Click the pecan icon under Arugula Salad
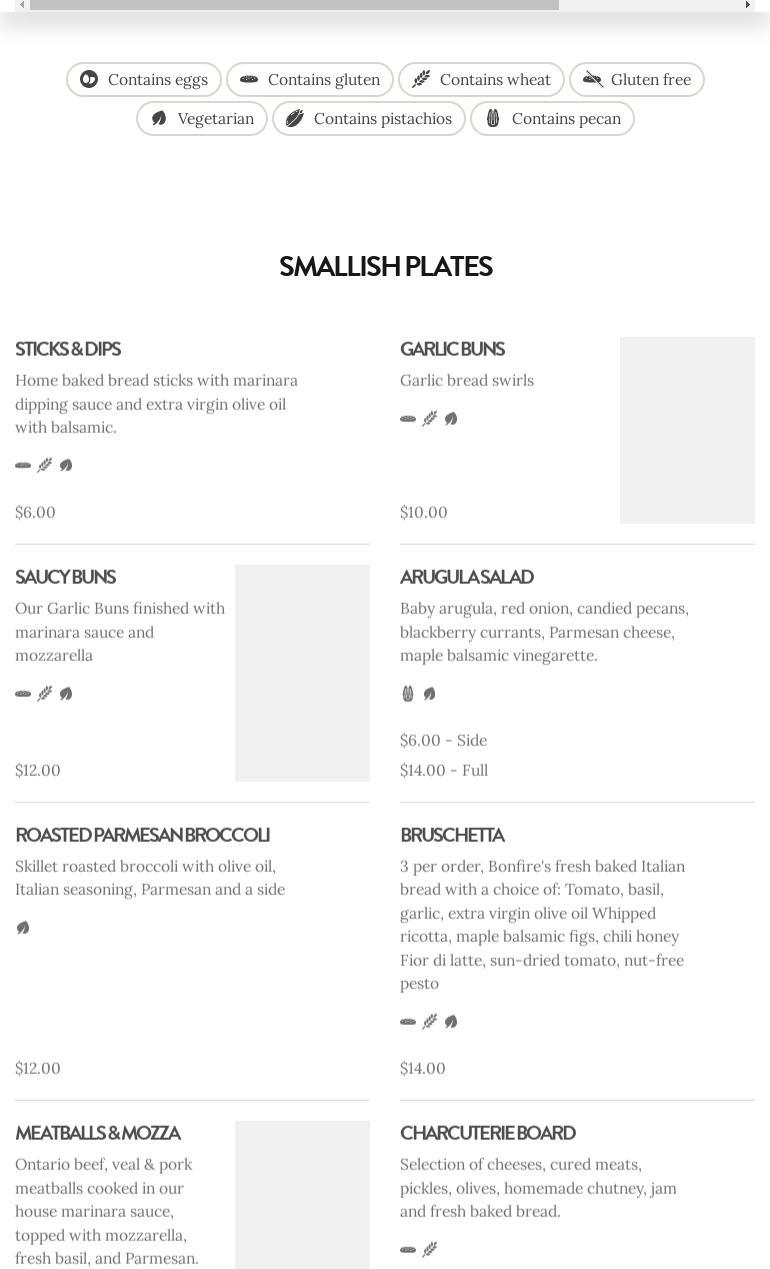 click(x=408, y=694)
